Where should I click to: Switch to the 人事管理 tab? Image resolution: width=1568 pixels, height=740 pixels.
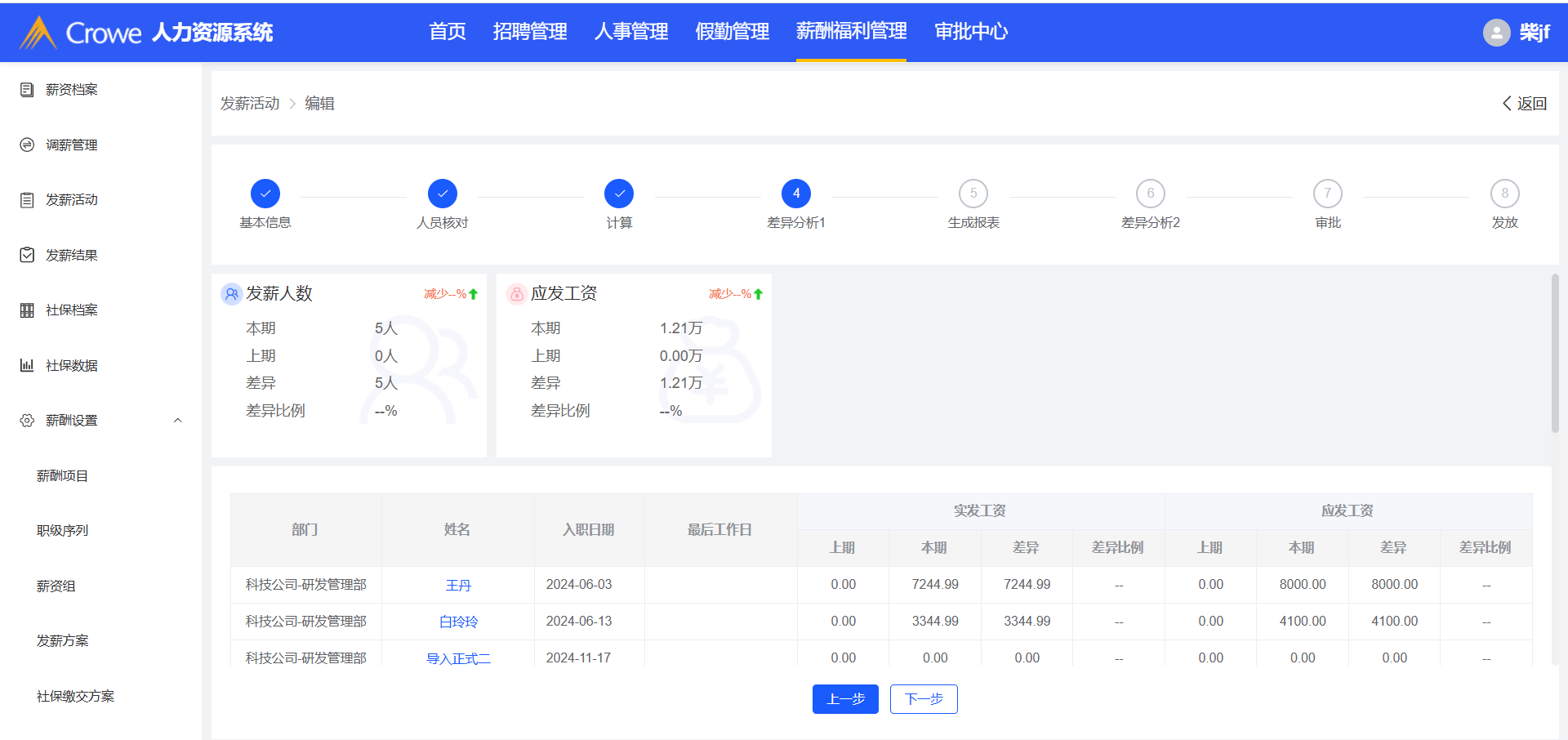(631, 32)
